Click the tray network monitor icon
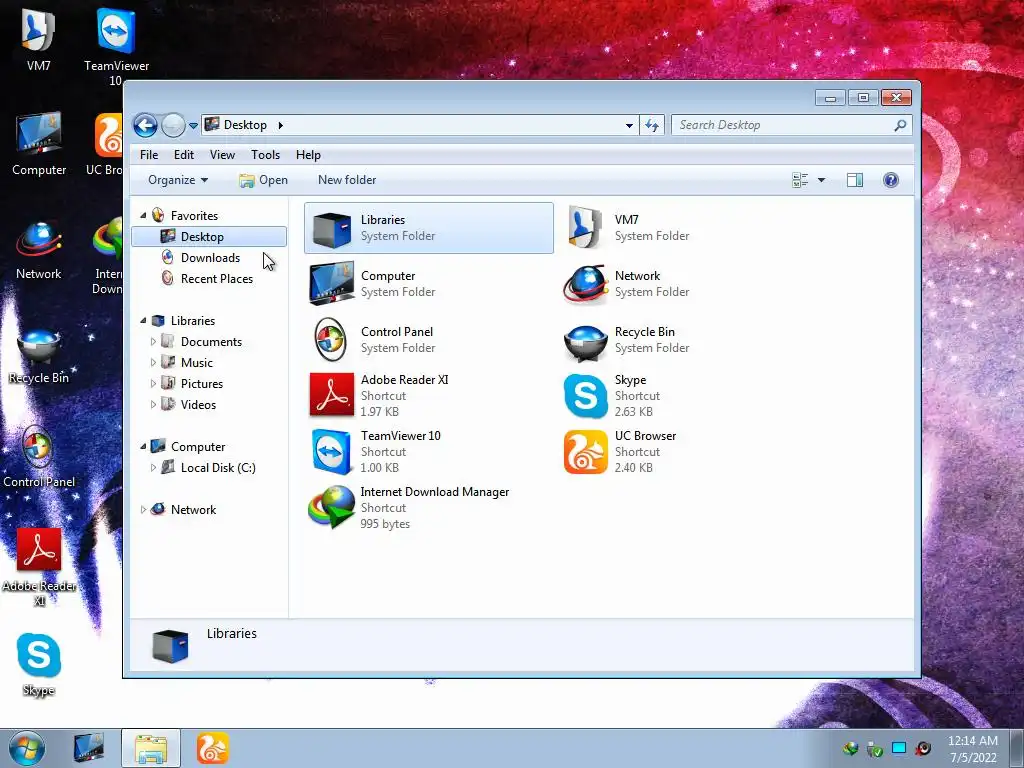 (x=899, y=748)
